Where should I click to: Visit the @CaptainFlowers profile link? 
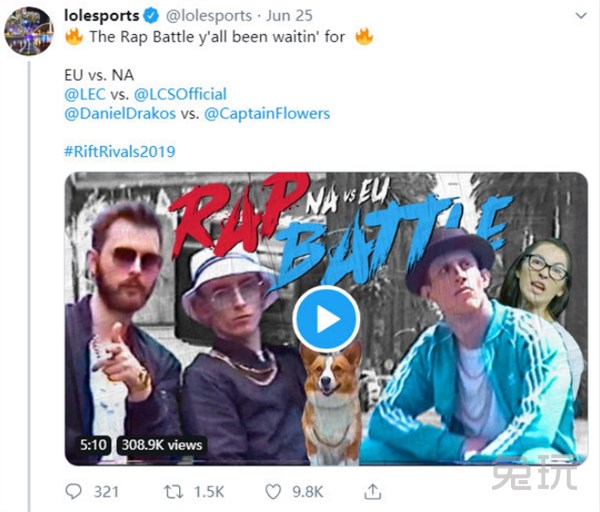(267, 114)
